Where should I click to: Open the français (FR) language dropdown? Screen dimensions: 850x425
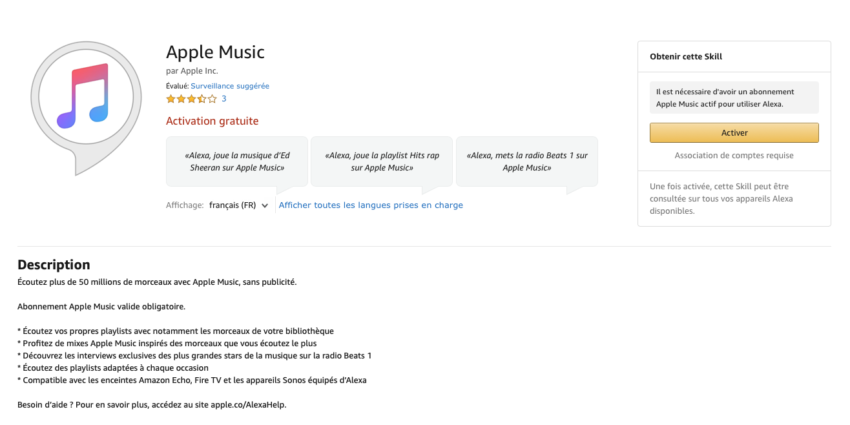coord(239,205)
